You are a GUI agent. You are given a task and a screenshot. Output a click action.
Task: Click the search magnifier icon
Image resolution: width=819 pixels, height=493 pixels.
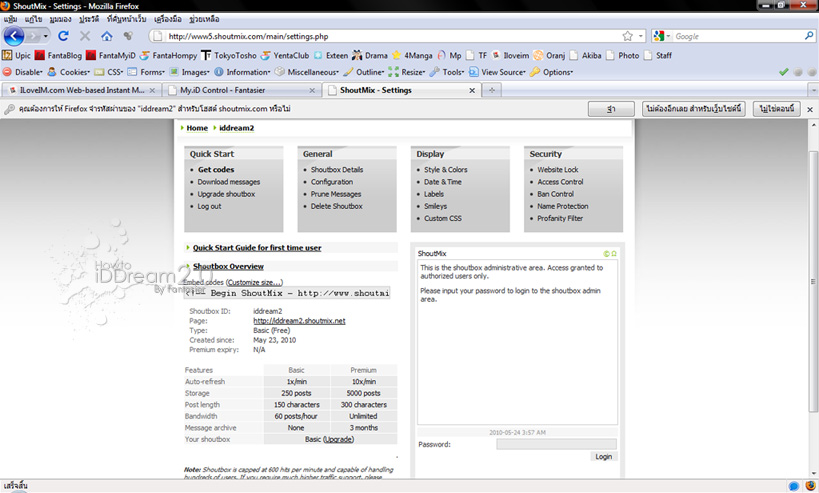[809, 36]
